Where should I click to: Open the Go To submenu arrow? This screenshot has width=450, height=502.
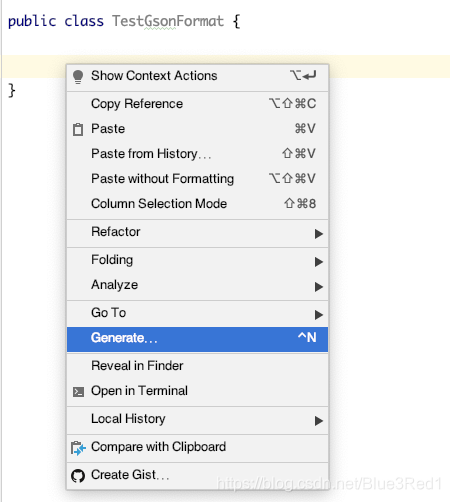point(319,314)
